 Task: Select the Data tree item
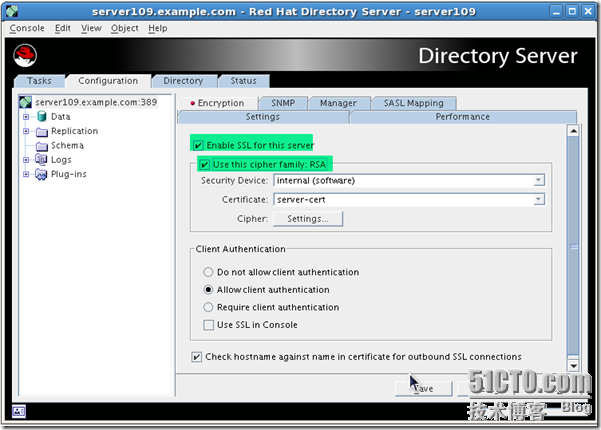click(x=61, y=117)
